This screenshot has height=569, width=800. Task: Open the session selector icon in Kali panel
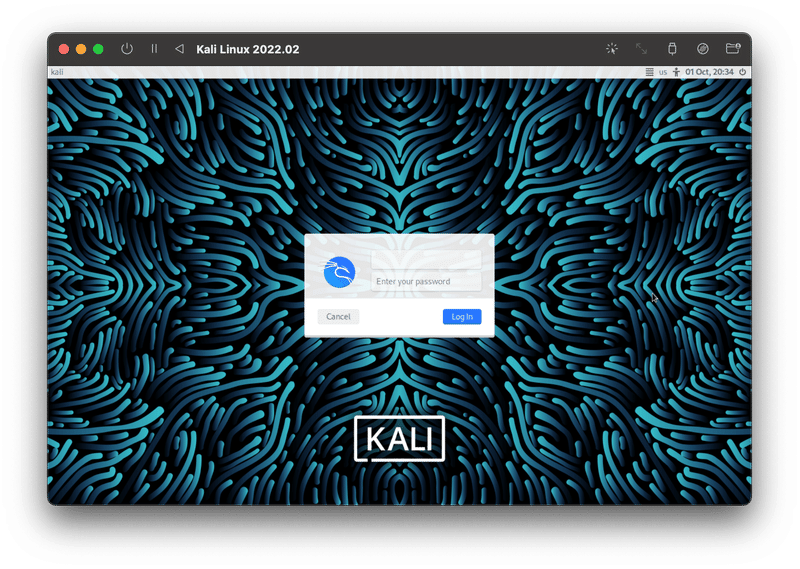[x=649, y=72]
